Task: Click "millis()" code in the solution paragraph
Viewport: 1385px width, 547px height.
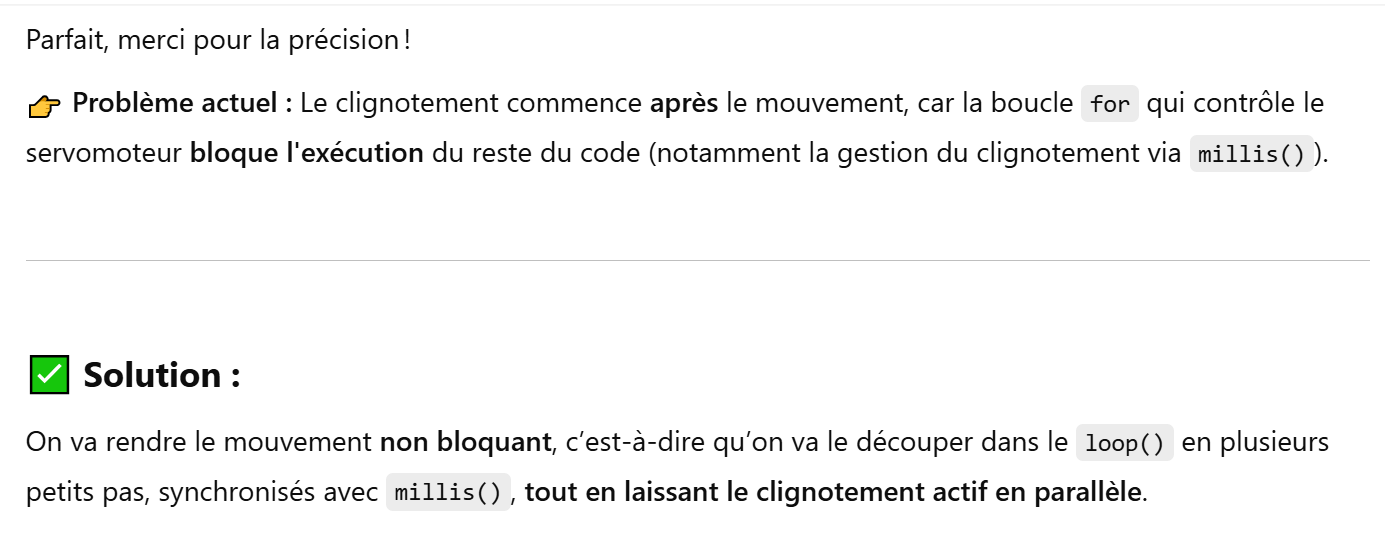Action: pos(448,493)
